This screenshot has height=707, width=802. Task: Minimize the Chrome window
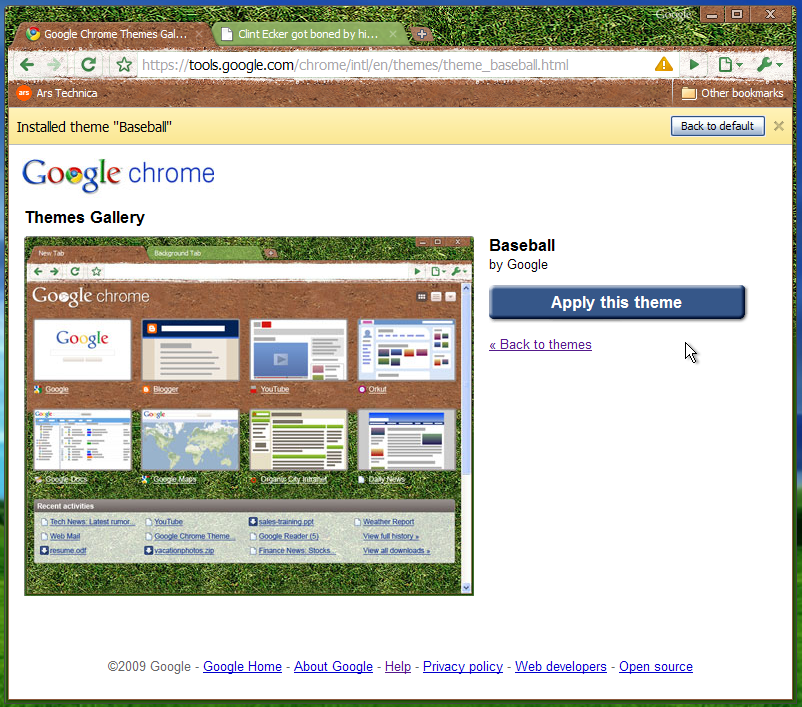712,14
